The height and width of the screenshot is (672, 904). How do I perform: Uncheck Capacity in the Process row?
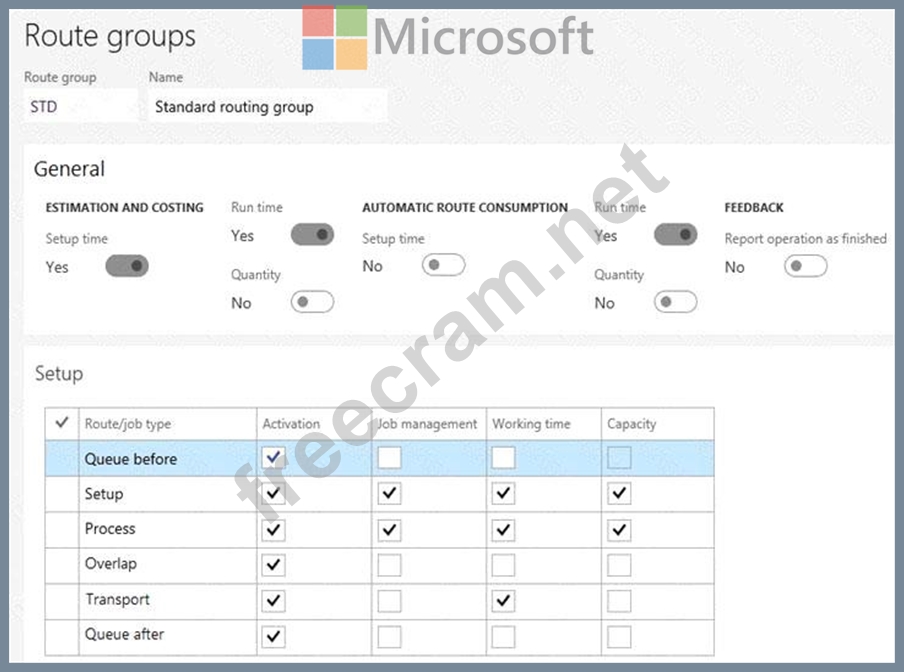pos(619,530)
